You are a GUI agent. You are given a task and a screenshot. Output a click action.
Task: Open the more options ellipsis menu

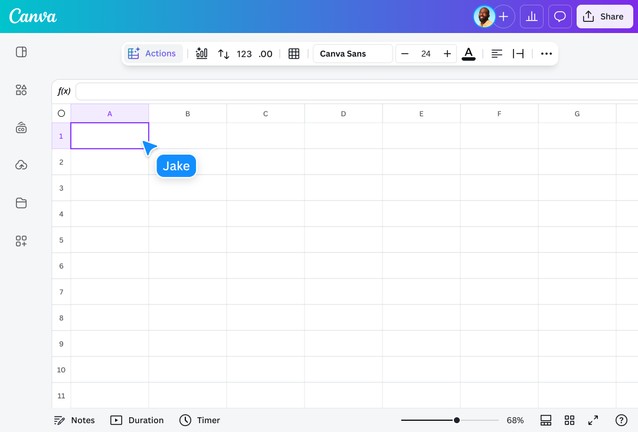click(x=546, y=54)
